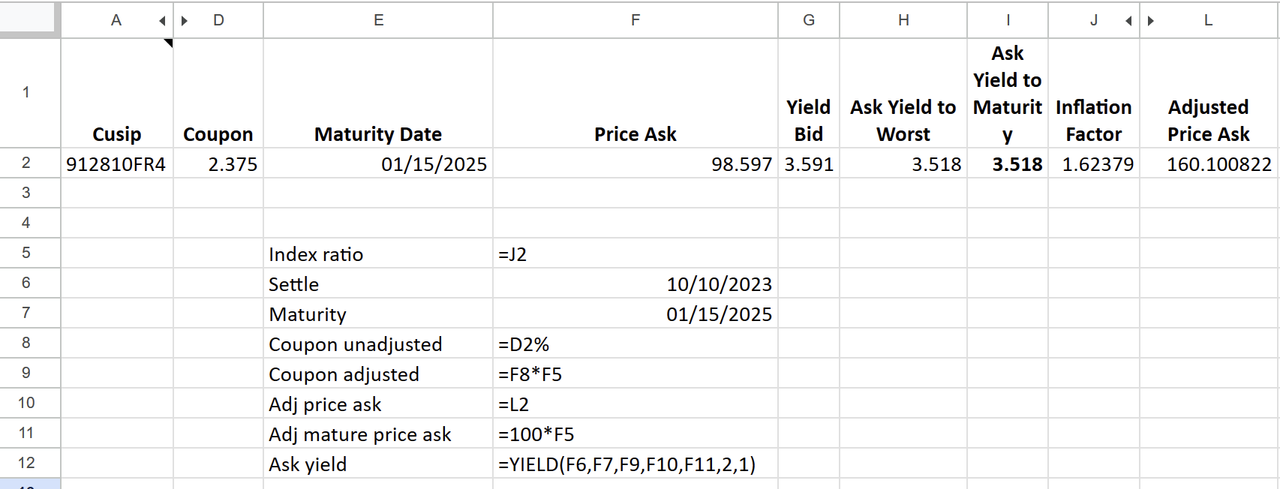Click the Adjusted Price Ask value 160.100822

[1208, 164]
